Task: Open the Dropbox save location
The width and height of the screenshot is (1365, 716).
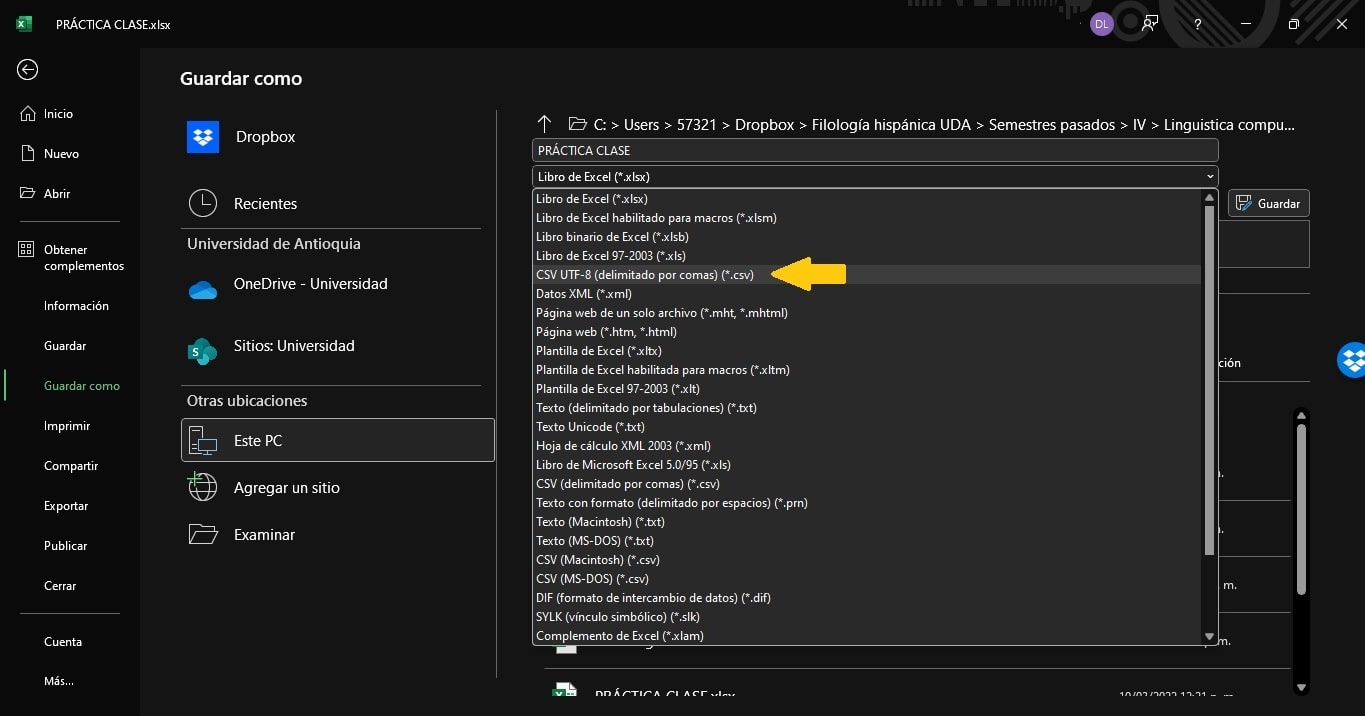Action: [x=263, y=136]
